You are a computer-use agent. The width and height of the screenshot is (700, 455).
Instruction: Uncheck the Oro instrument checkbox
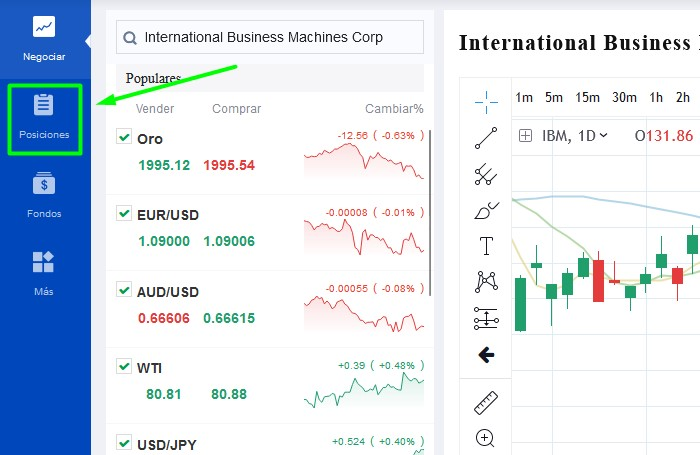pos(124,137)
